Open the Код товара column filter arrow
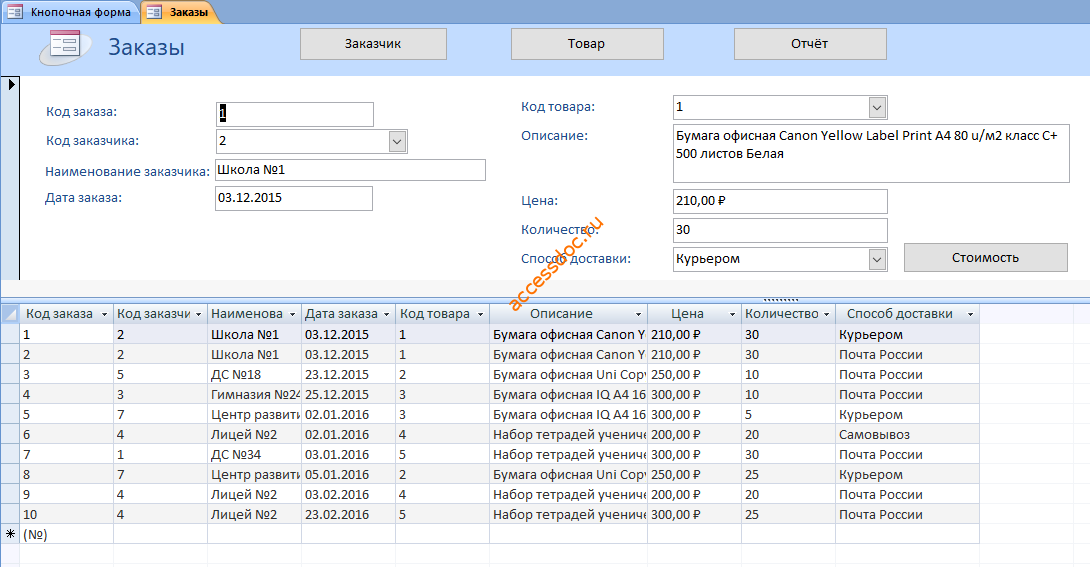Image resolution: width=1090 pixels, height=567 pixels. point(480,315)
